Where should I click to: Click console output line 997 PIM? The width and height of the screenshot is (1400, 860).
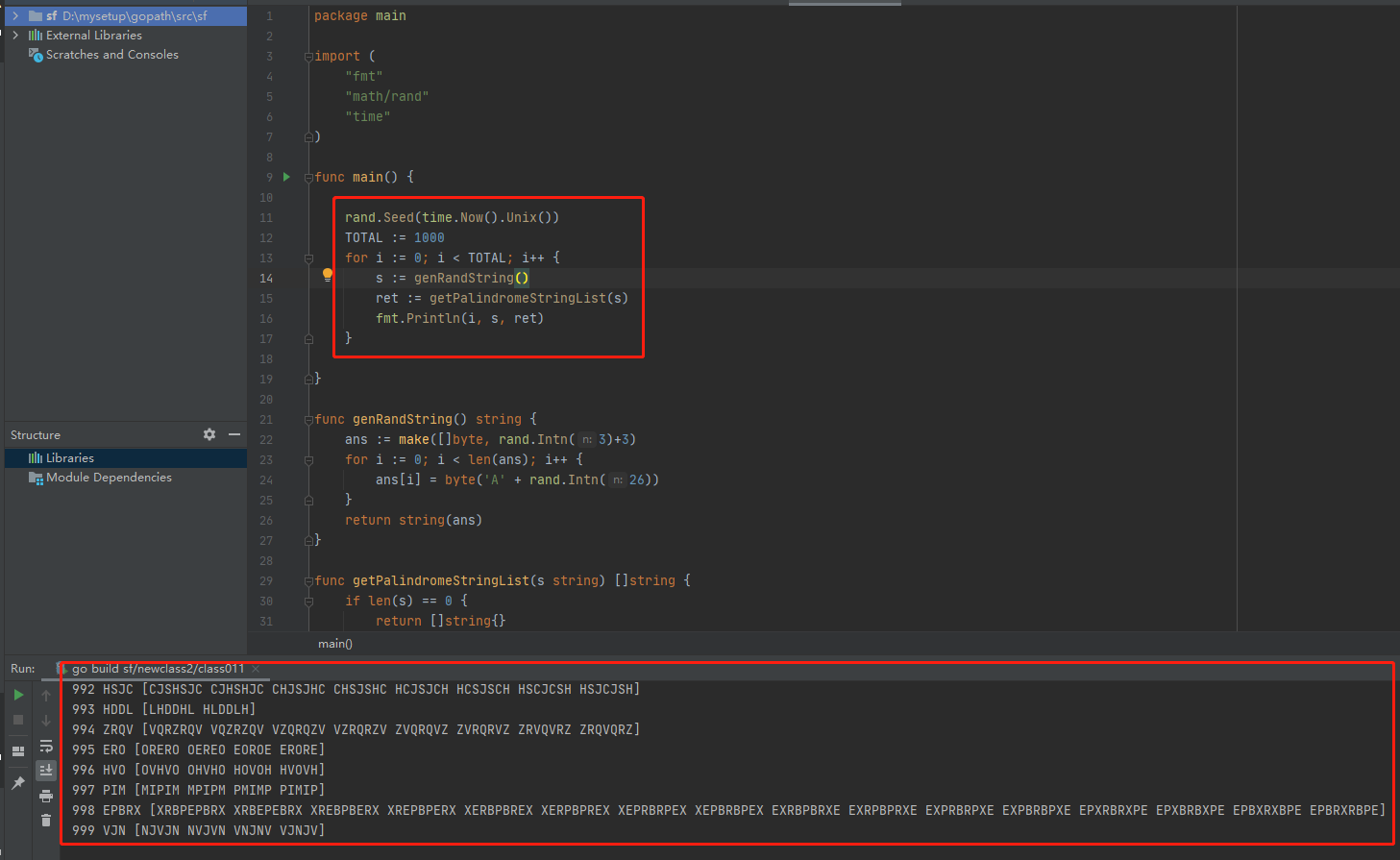pyautogui.click(x=199, y=791)
